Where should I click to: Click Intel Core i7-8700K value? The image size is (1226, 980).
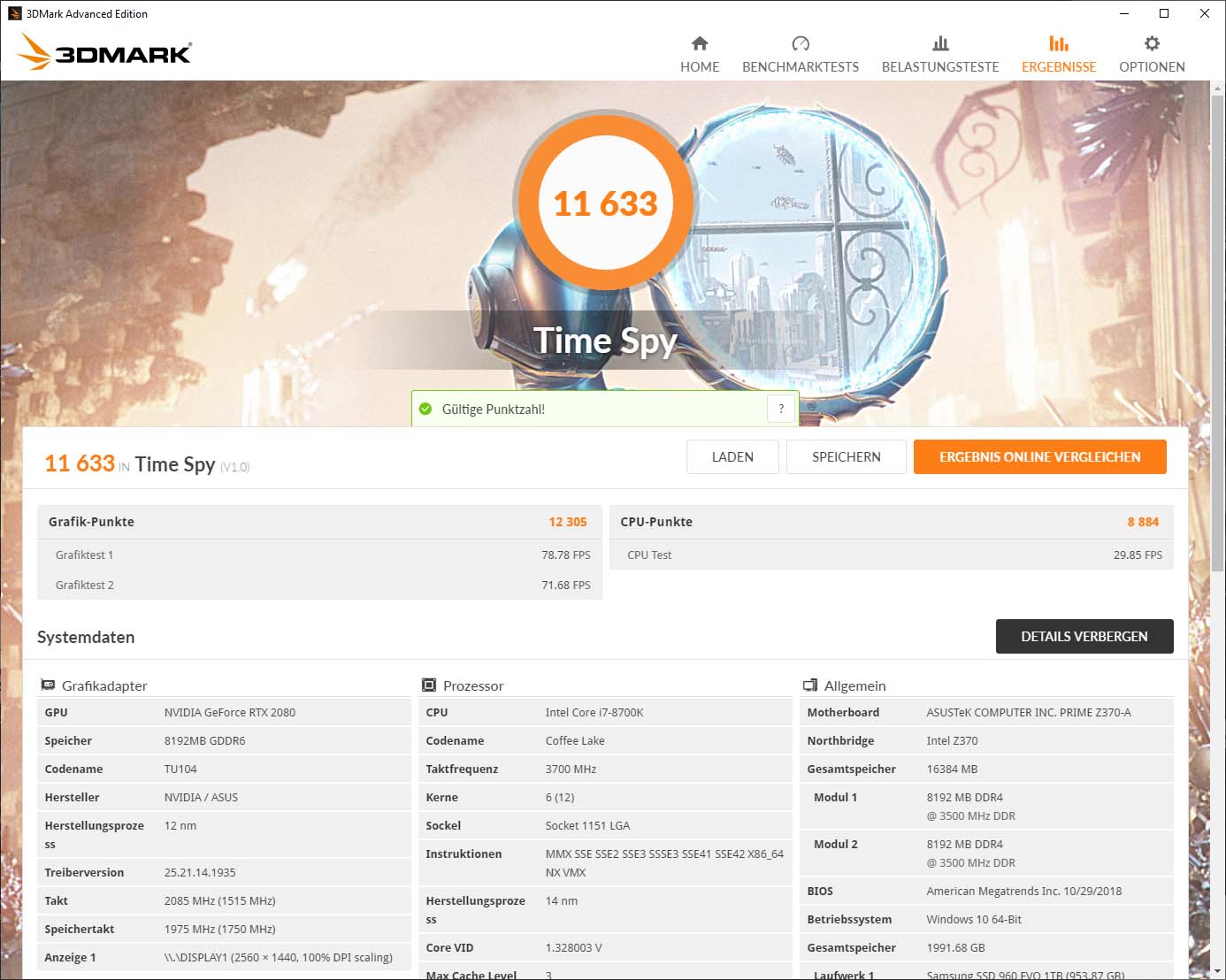click(594, 712)
